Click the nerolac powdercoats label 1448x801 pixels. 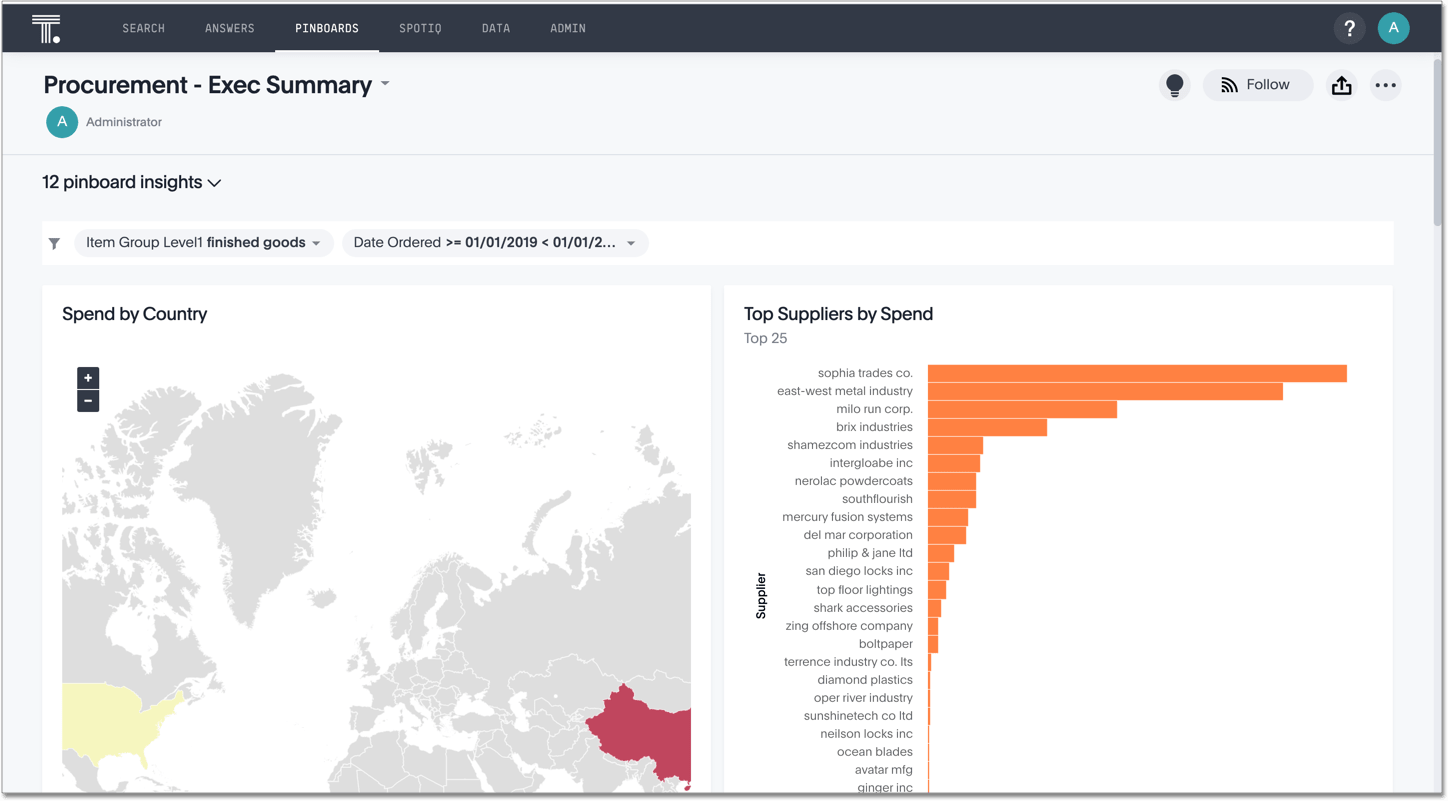[853, 481]
